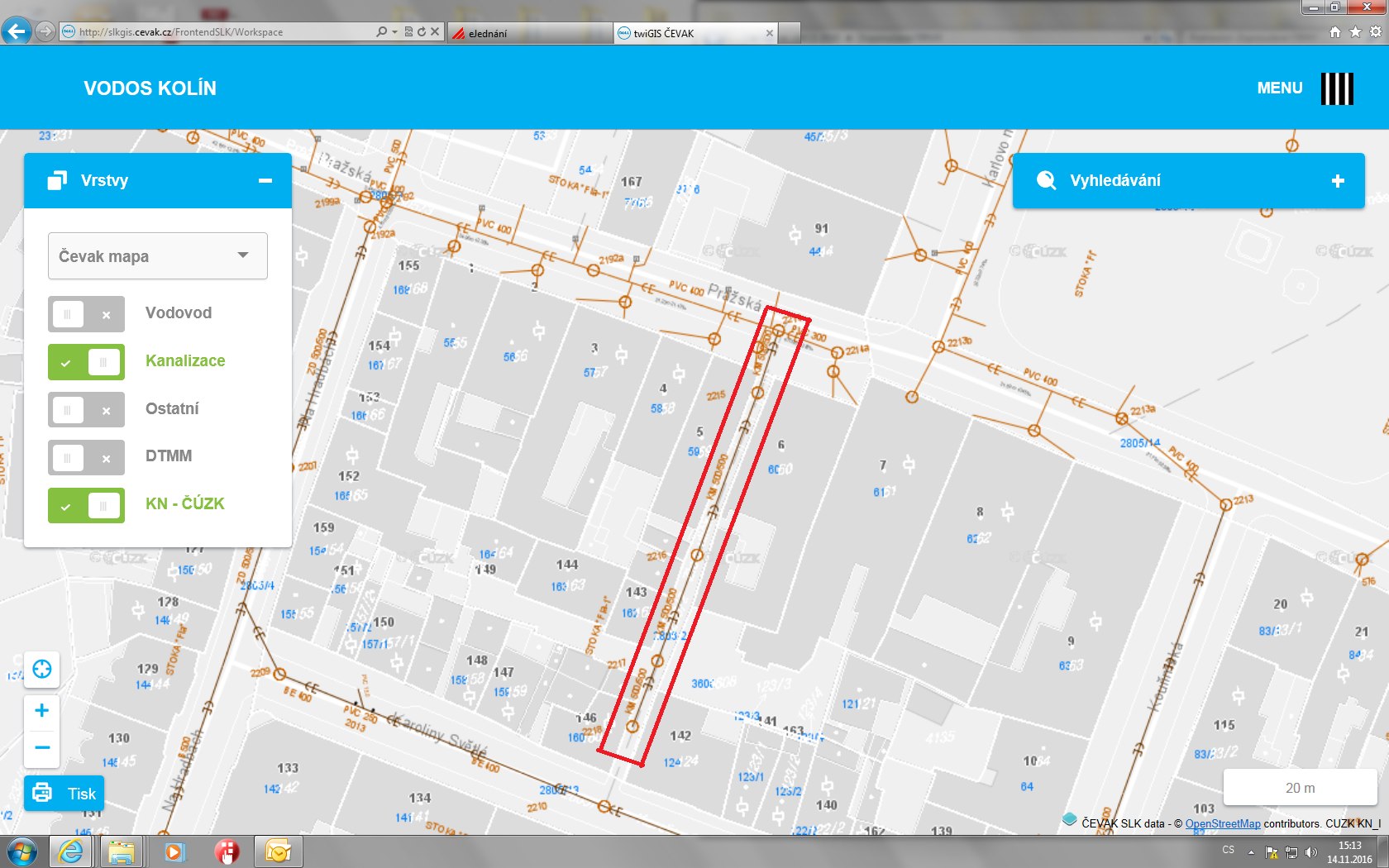This screenshot has width=1389, height=868.
Task: Open the OpenStreetMap attribution link
Action: pos(1223,823)
